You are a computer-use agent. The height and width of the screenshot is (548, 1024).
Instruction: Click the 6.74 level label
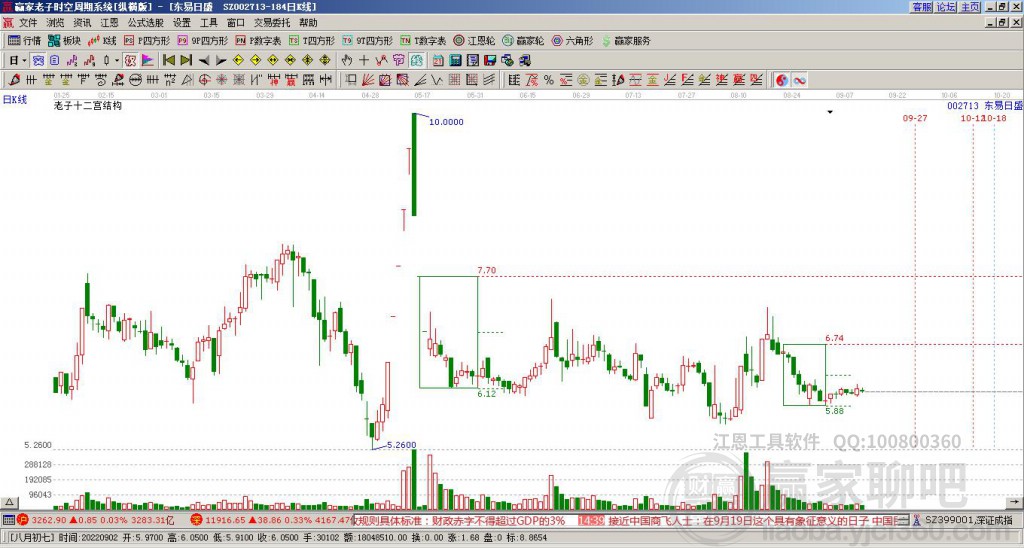834,338
